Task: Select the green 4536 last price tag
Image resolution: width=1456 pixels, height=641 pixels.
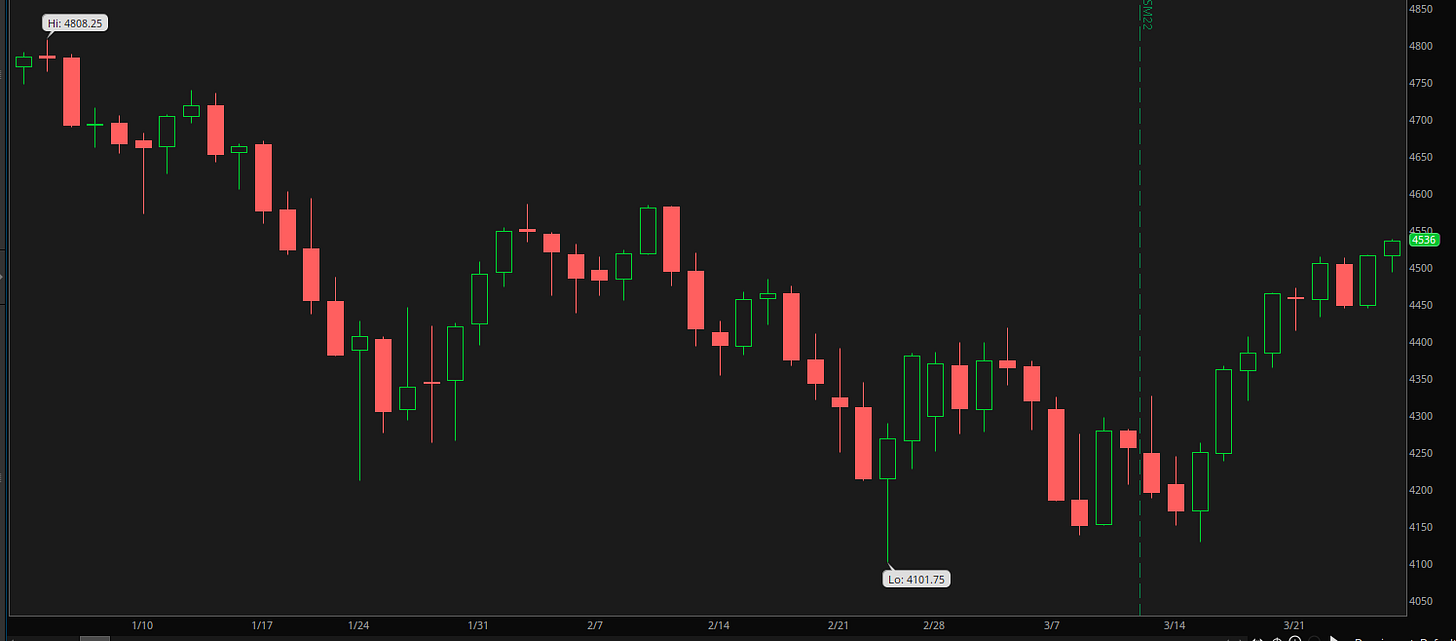Action: [1423, 240]
